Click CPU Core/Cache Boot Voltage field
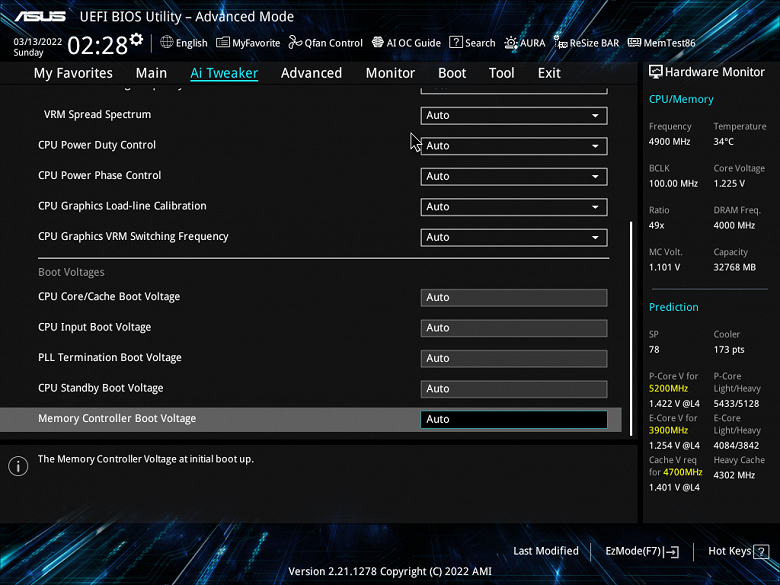 click(x=513, y=297)
